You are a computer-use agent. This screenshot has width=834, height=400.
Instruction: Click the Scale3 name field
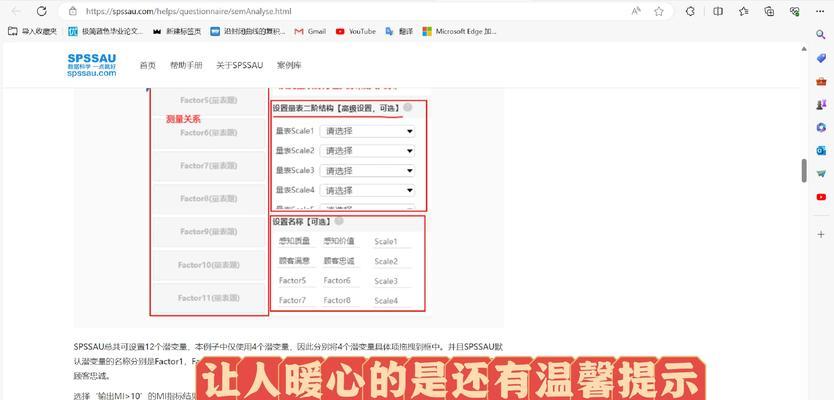coord(393,281)
